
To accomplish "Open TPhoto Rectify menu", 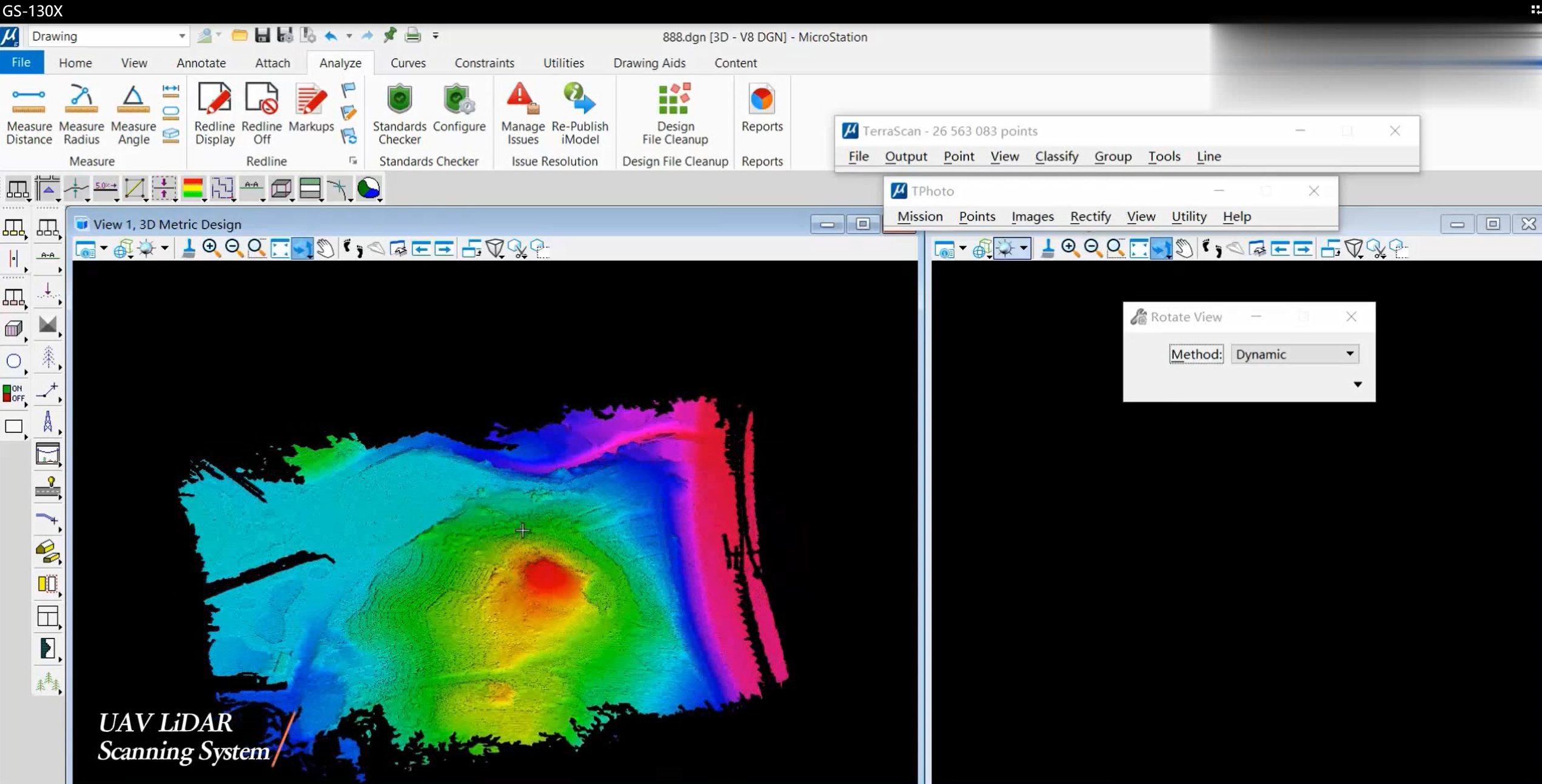I will 1090,216.
